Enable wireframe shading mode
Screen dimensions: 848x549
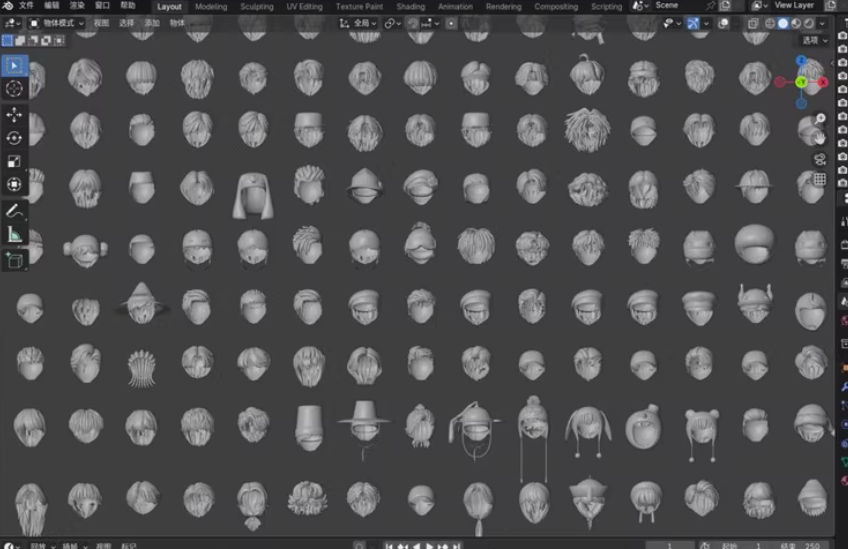(772, 23)
